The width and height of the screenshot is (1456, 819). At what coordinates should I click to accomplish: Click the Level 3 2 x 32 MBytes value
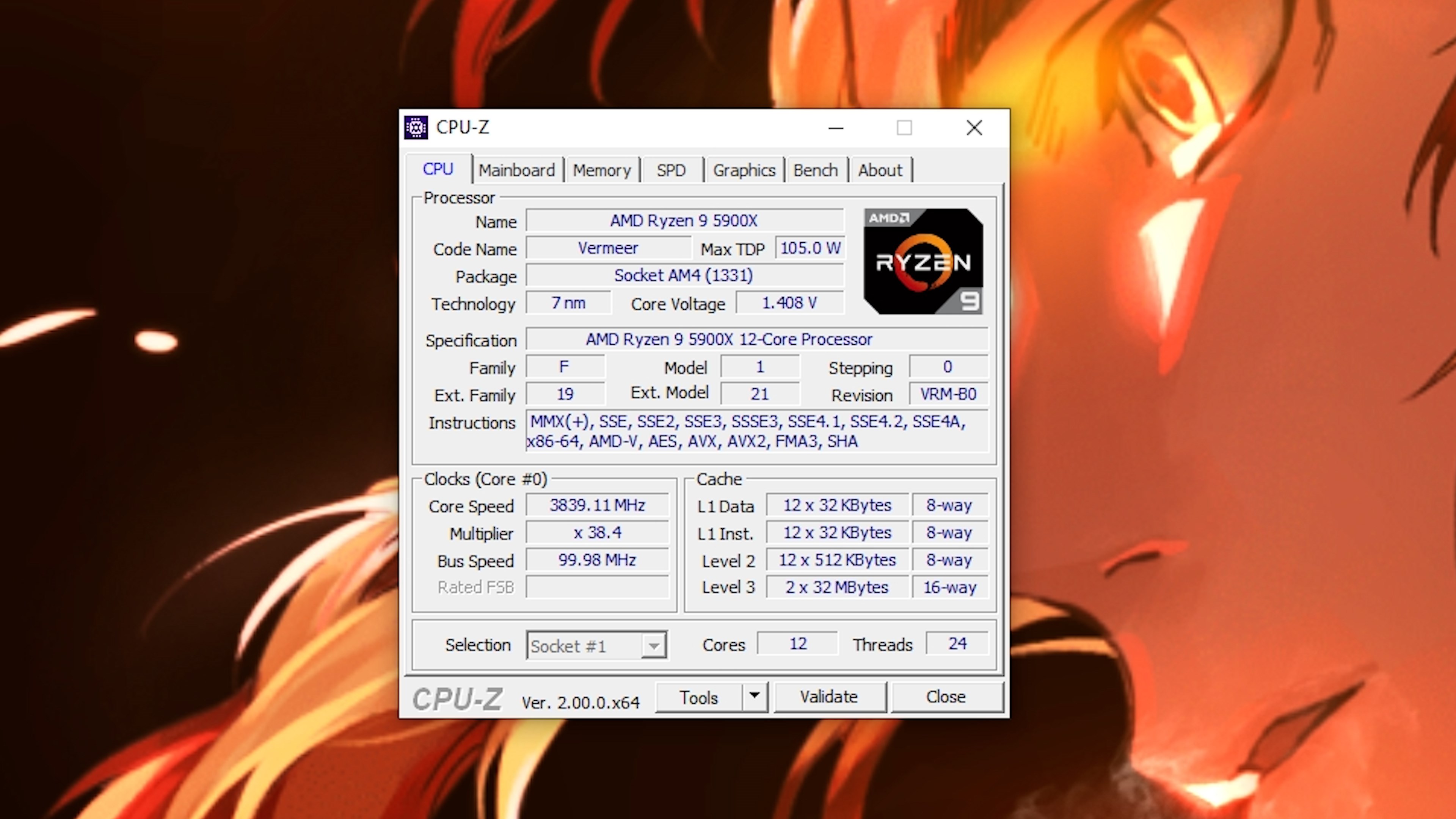coord(837,587)
